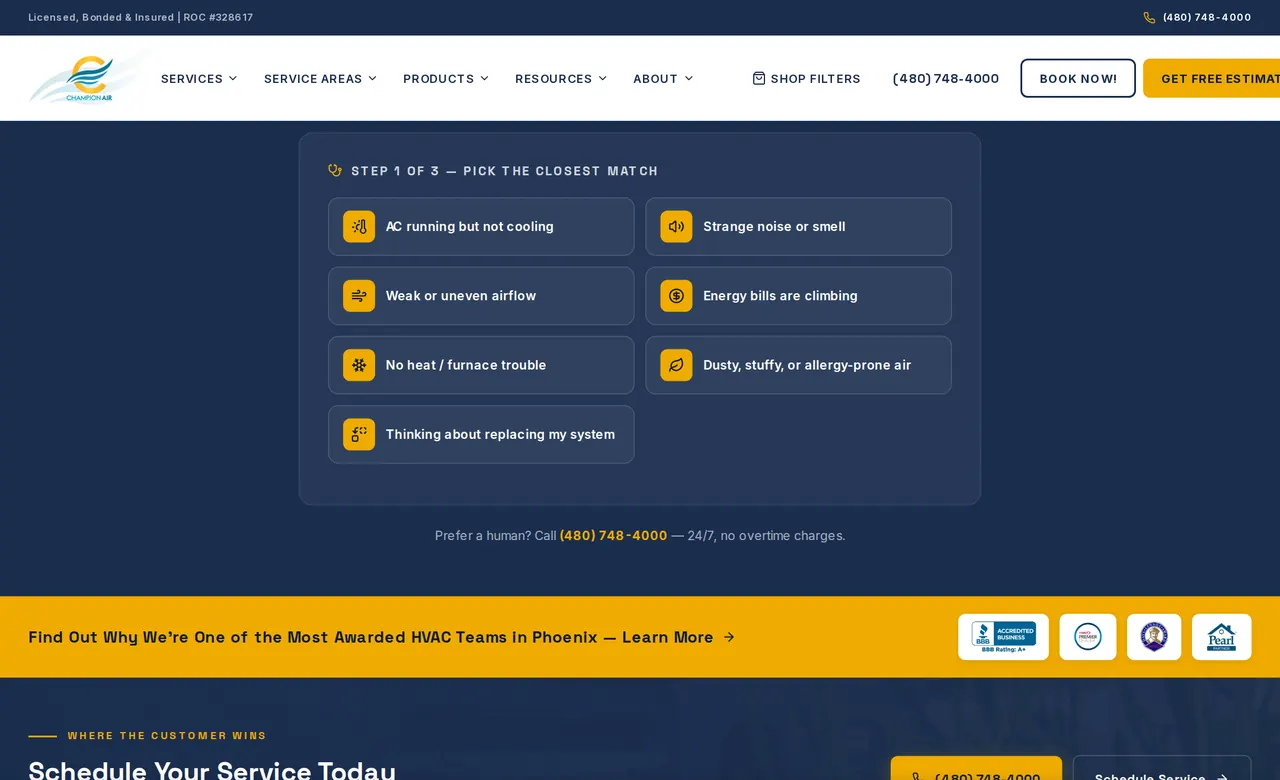Click Where The Customer Wins label
This screenshot has width=1280, height=780.
[x=167, y=736]
